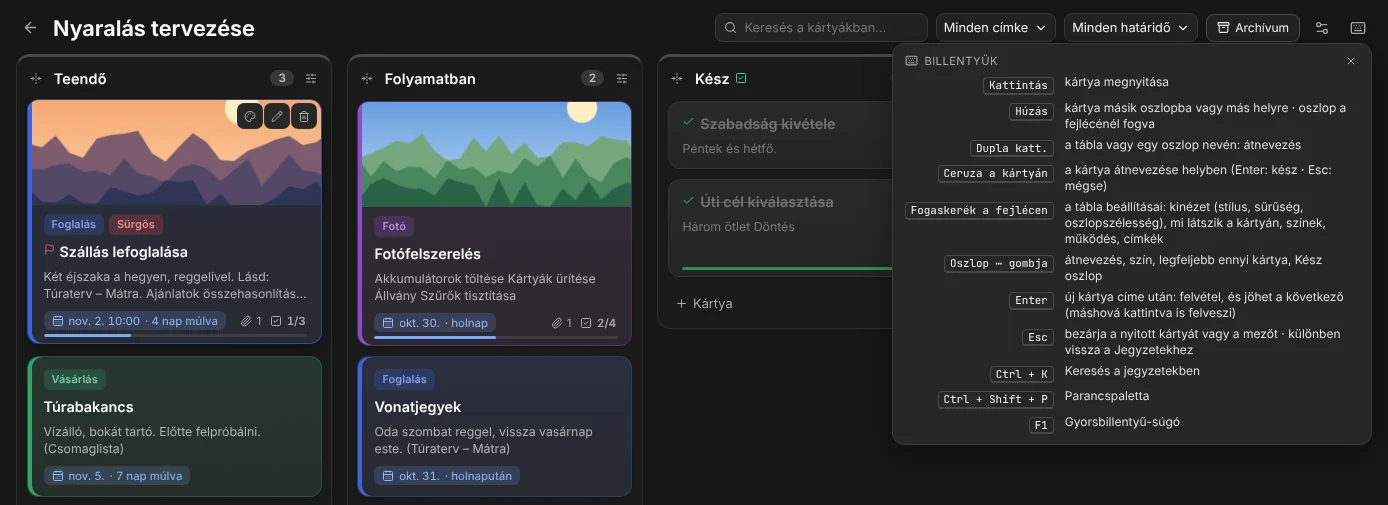Toggle the keyboard shortcuts icon in header
1388x505 pixels.
click(1358, 28)
